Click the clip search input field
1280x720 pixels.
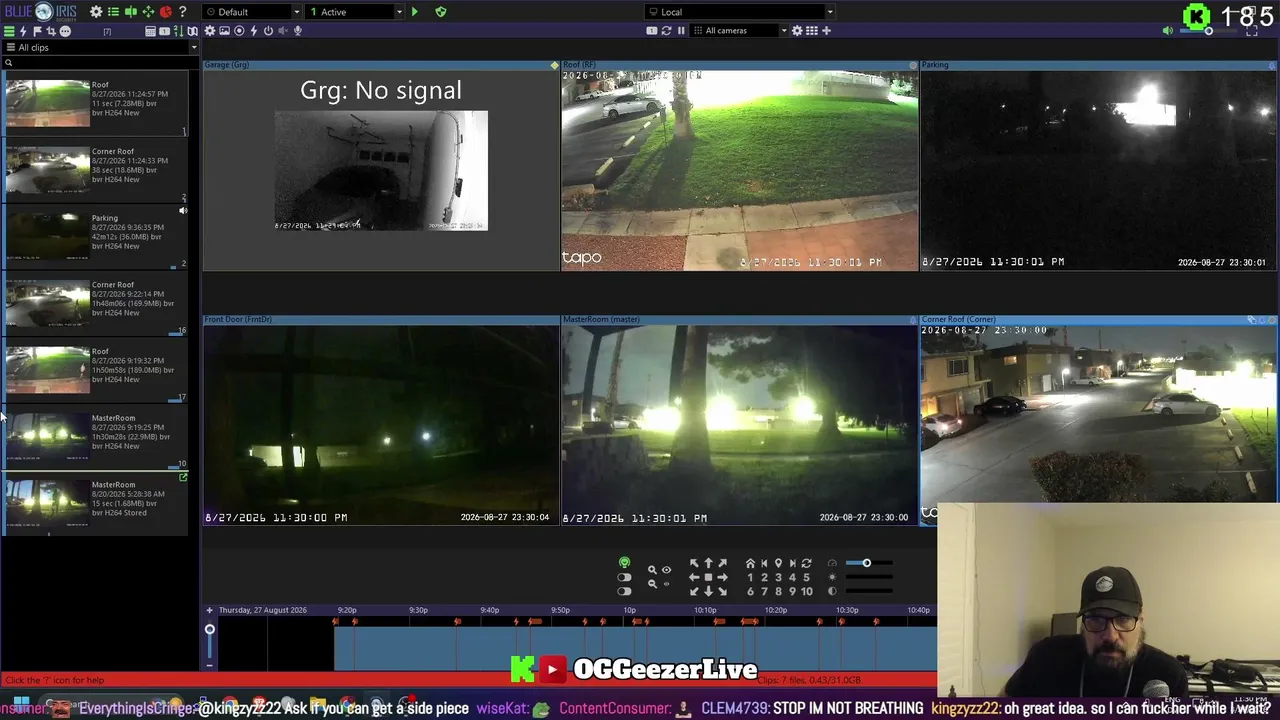(x=100, y=63)
